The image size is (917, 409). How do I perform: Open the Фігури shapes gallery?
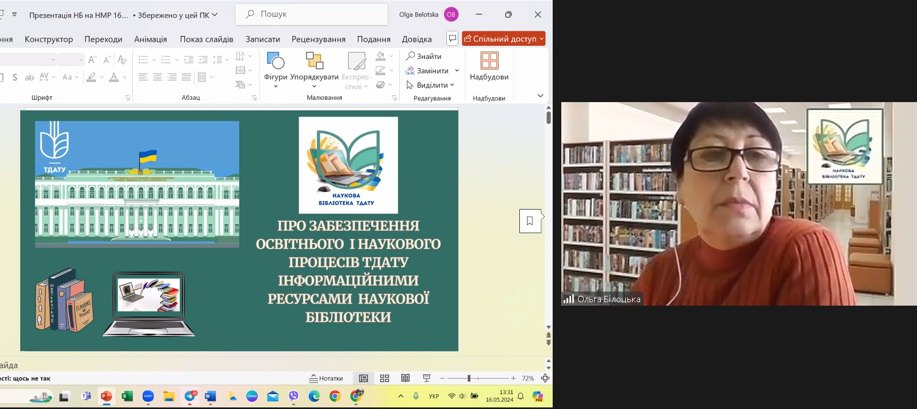point(275,70)
